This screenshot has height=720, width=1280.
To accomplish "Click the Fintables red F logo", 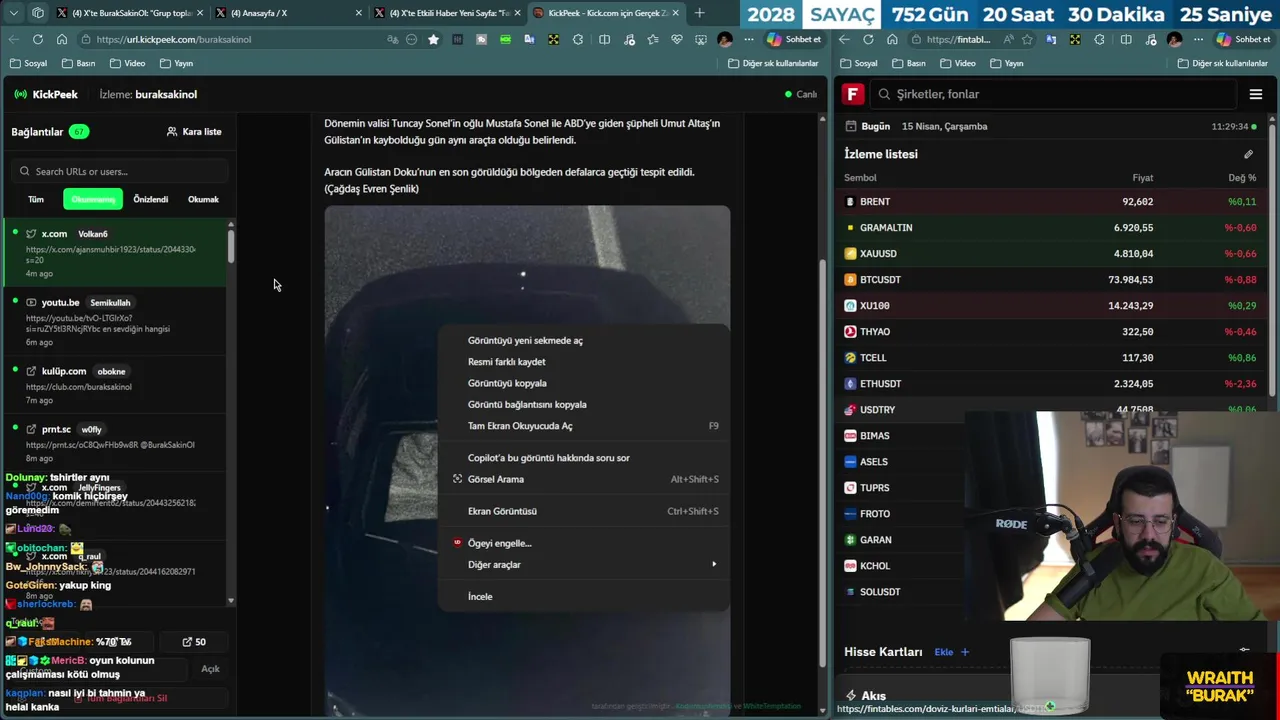I will [x=852, y=94].
